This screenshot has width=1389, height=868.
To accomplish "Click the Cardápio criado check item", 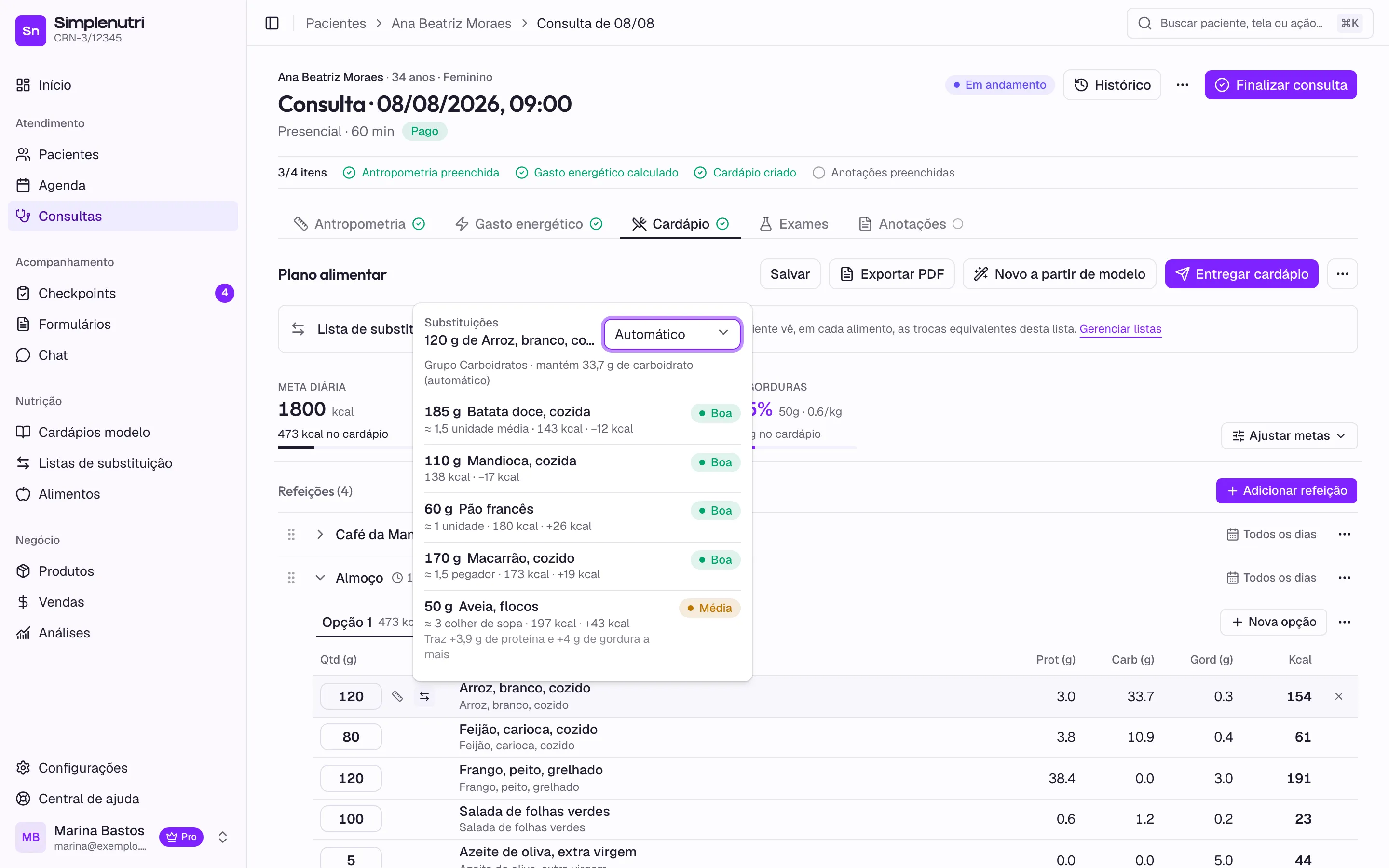I will tap(745, 172).
